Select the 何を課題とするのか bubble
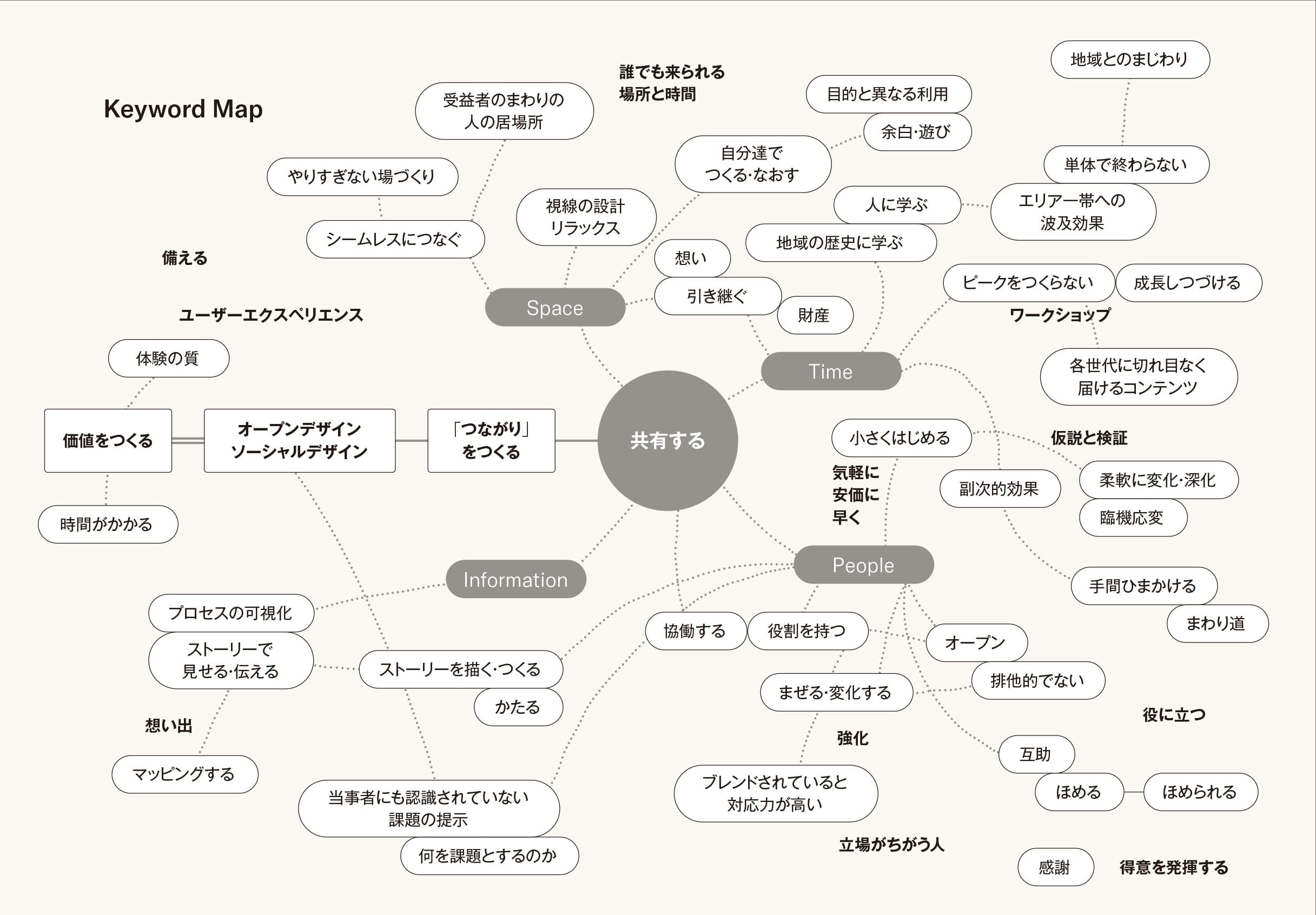The height and width of the screenshot is (915, 1316). click(489, 855)
